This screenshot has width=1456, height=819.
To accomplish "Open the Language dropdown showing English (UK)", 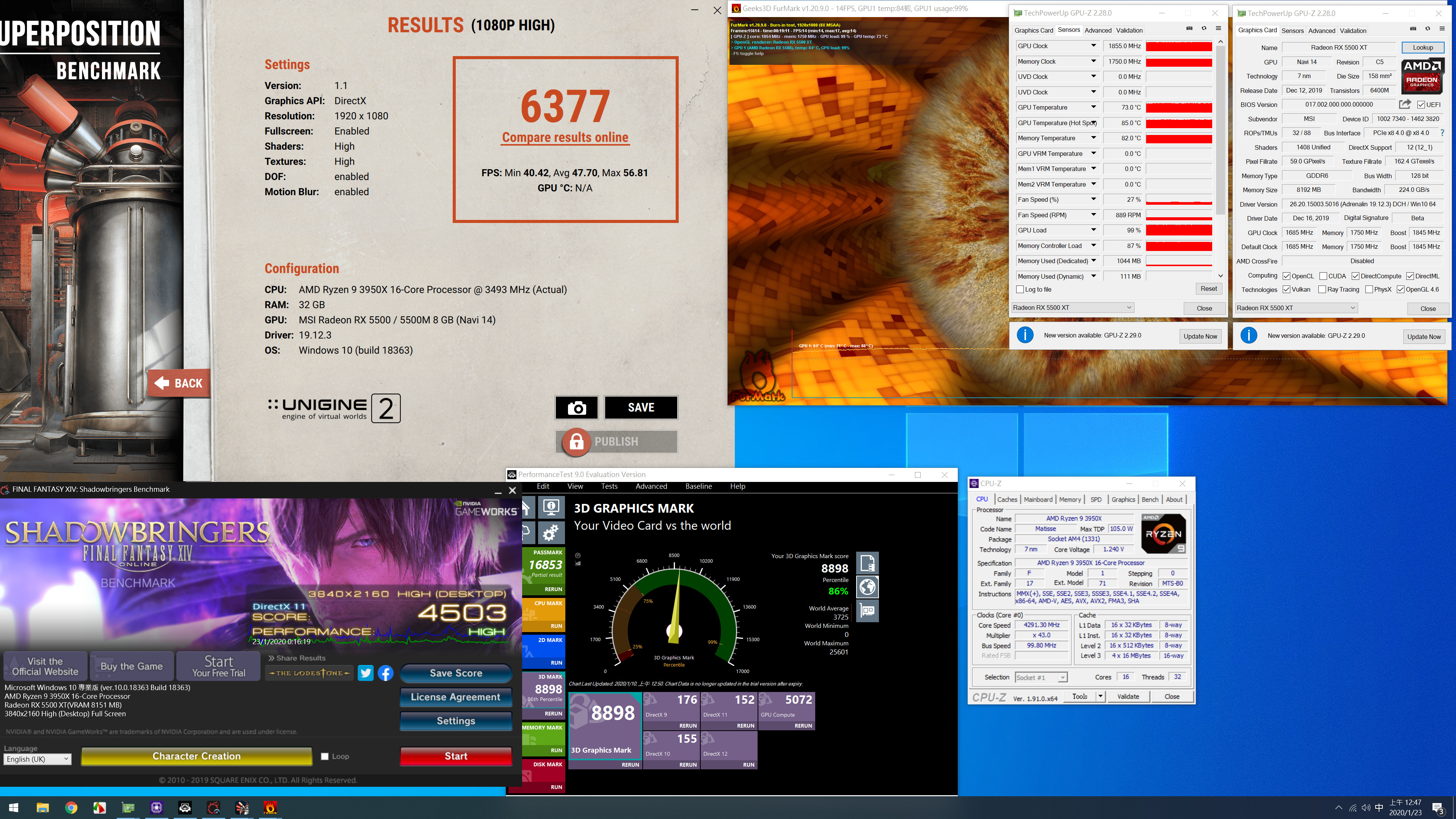I will point(38,759).
